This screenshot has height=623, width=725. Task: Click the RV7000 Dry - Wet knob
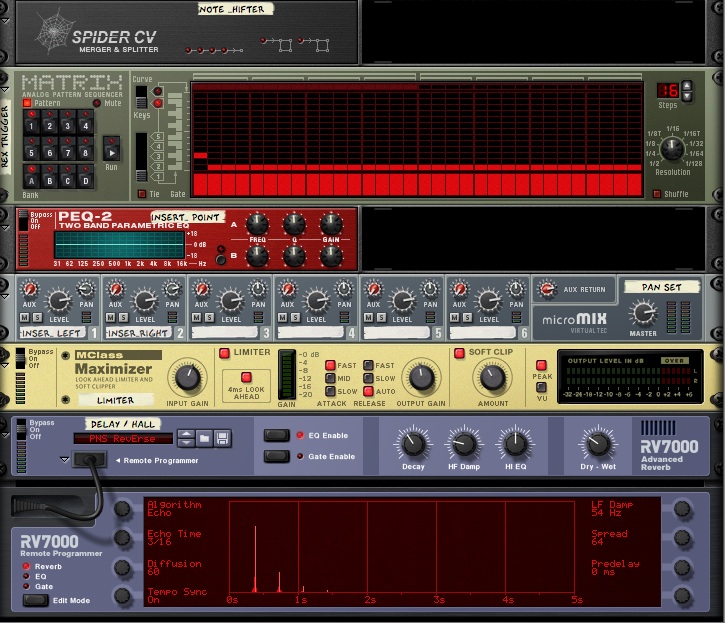[598, 444]
